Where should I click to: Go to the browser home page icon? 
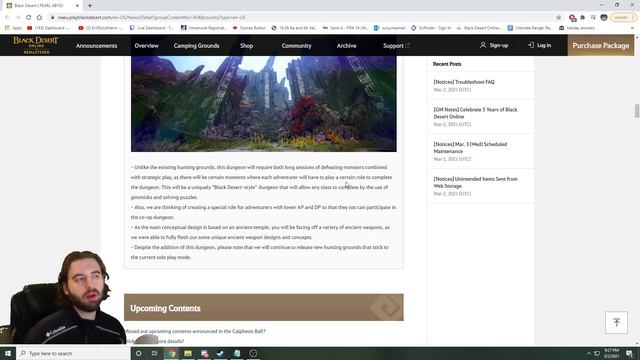pyautogui.click(x=39, y=18)
